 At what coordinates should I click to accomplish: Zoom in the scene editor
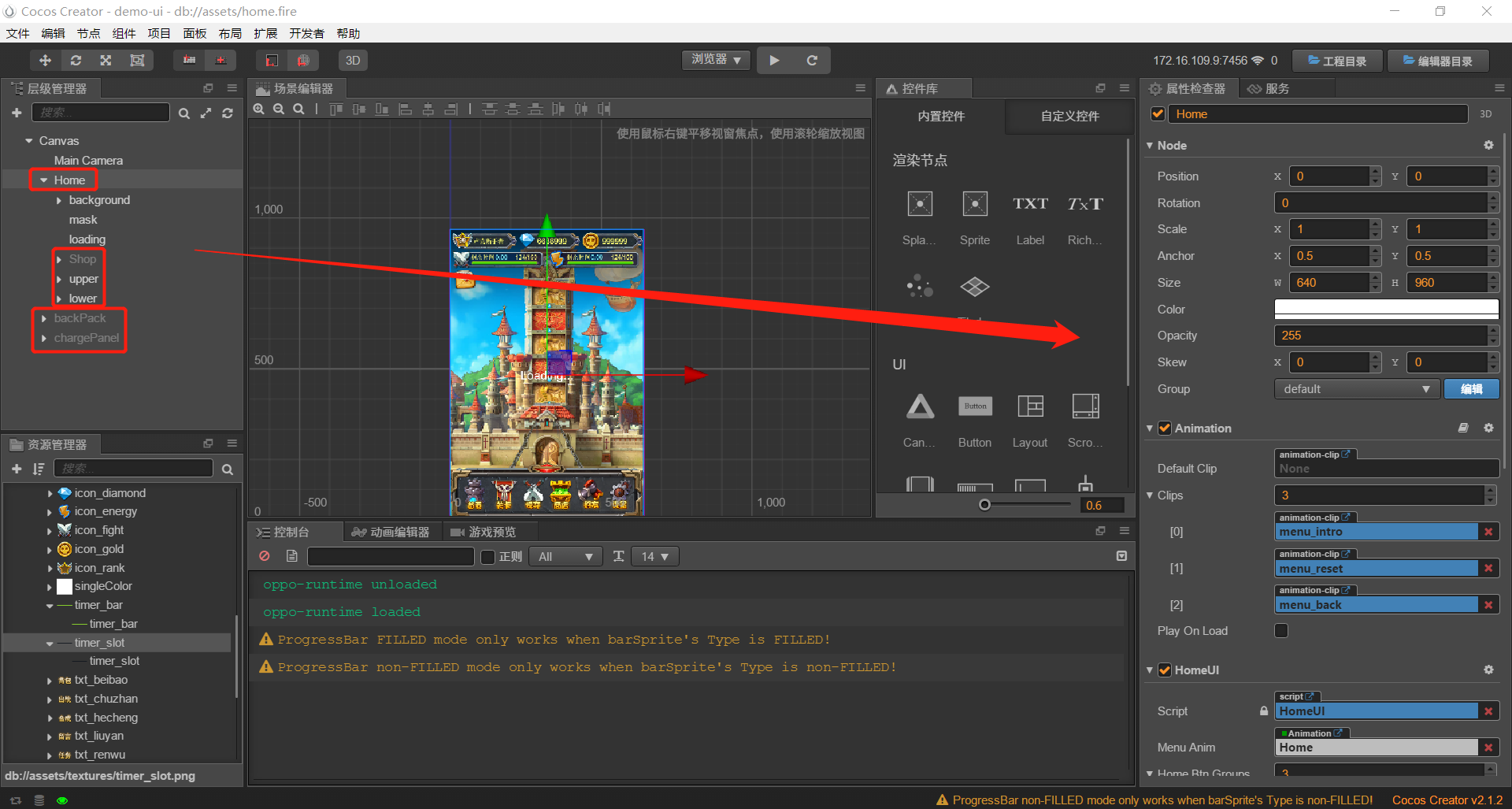click(x=258, y=109)
